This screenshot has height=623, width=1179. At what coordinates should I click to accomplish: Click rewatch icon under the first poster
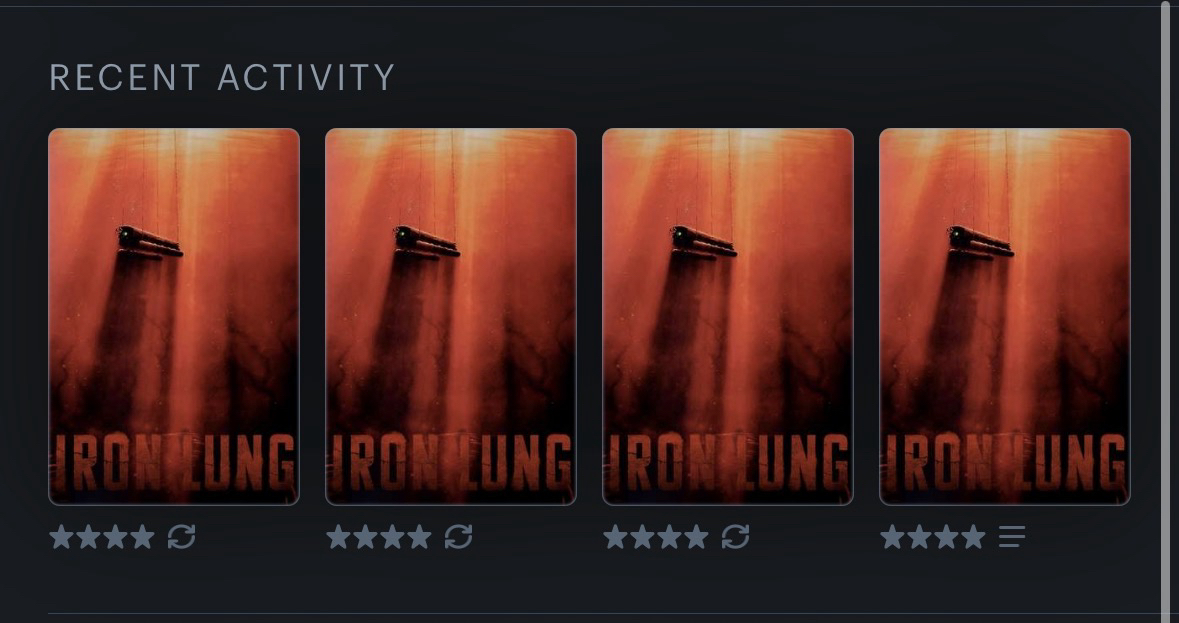coord(181,537)
